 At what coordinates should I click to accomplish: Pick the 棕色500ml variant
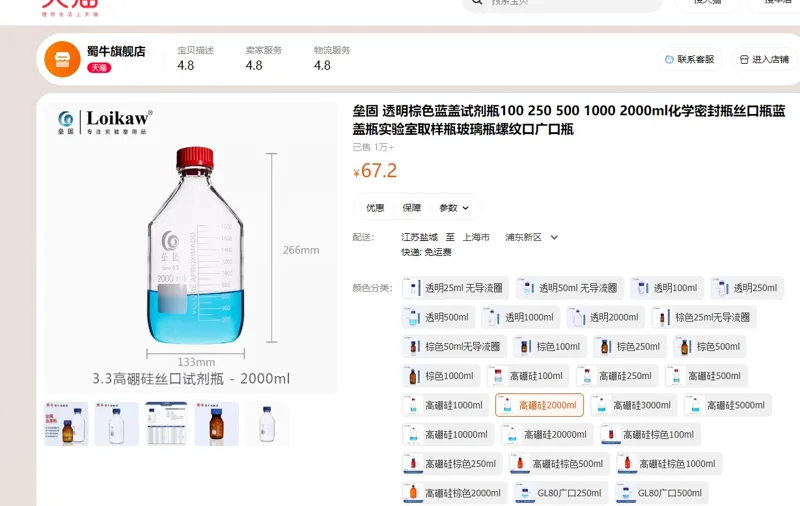(710, 347)
